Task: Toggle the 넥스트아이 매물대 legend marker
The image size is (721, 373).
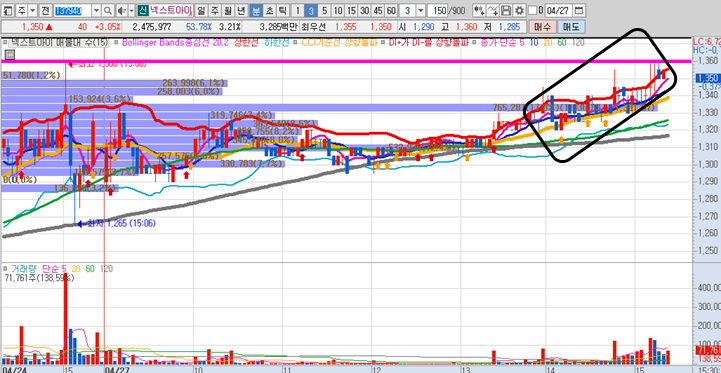Action: tap(6, 42)
